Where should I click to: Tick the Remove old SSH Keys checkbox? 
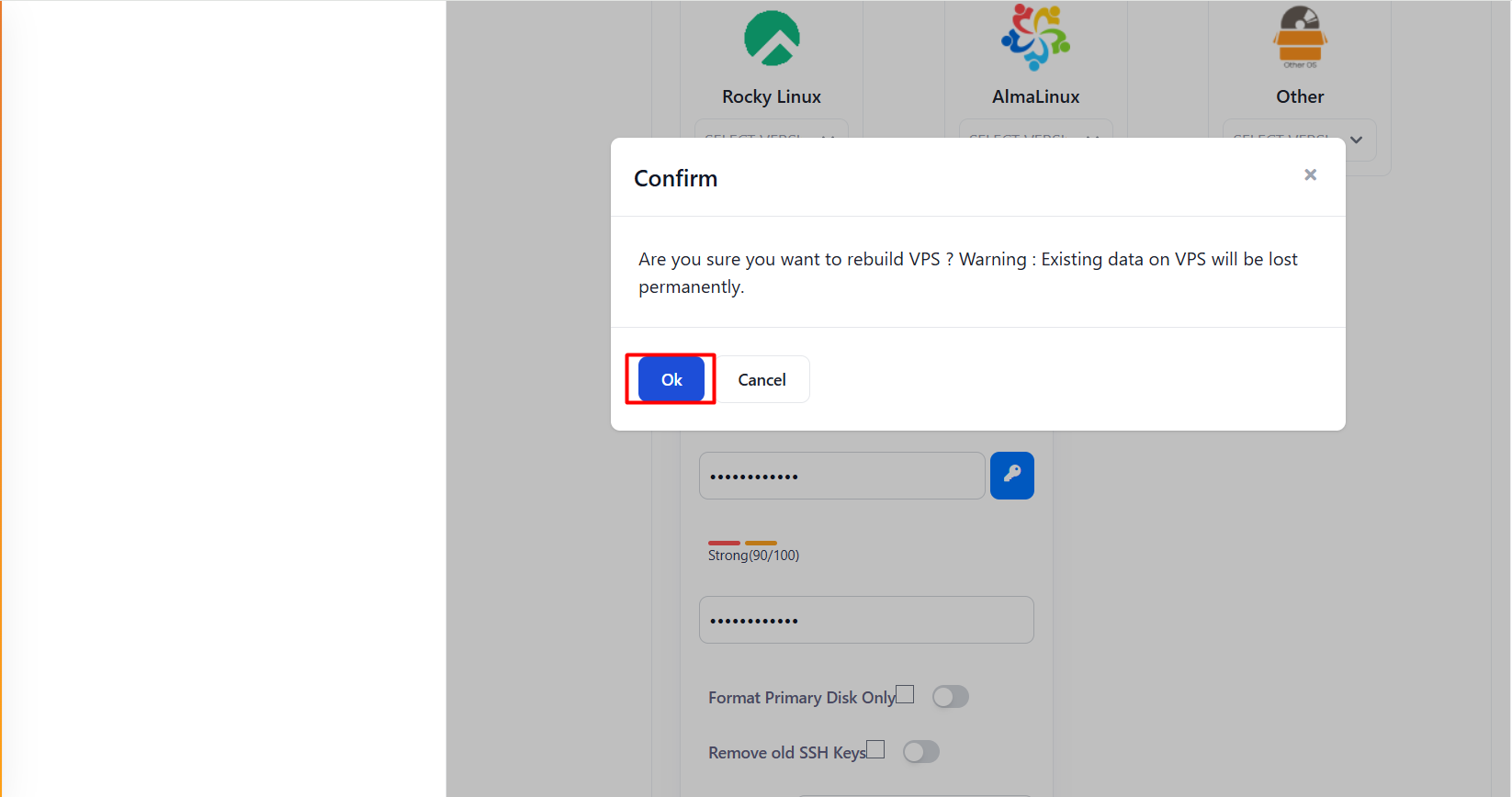pos(875,749)
